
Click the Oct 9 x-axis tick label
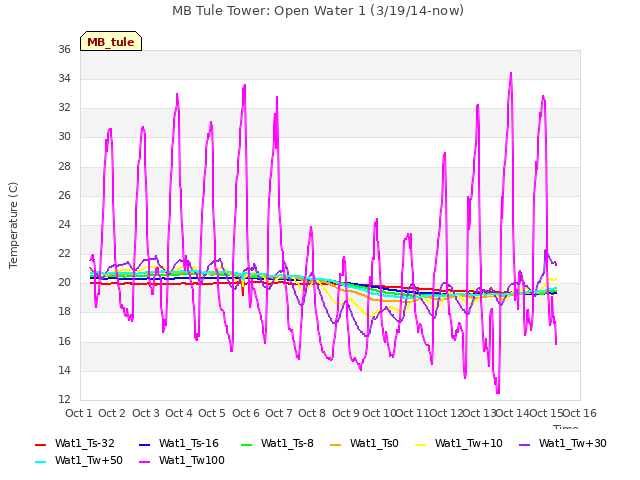pos(346,413)
